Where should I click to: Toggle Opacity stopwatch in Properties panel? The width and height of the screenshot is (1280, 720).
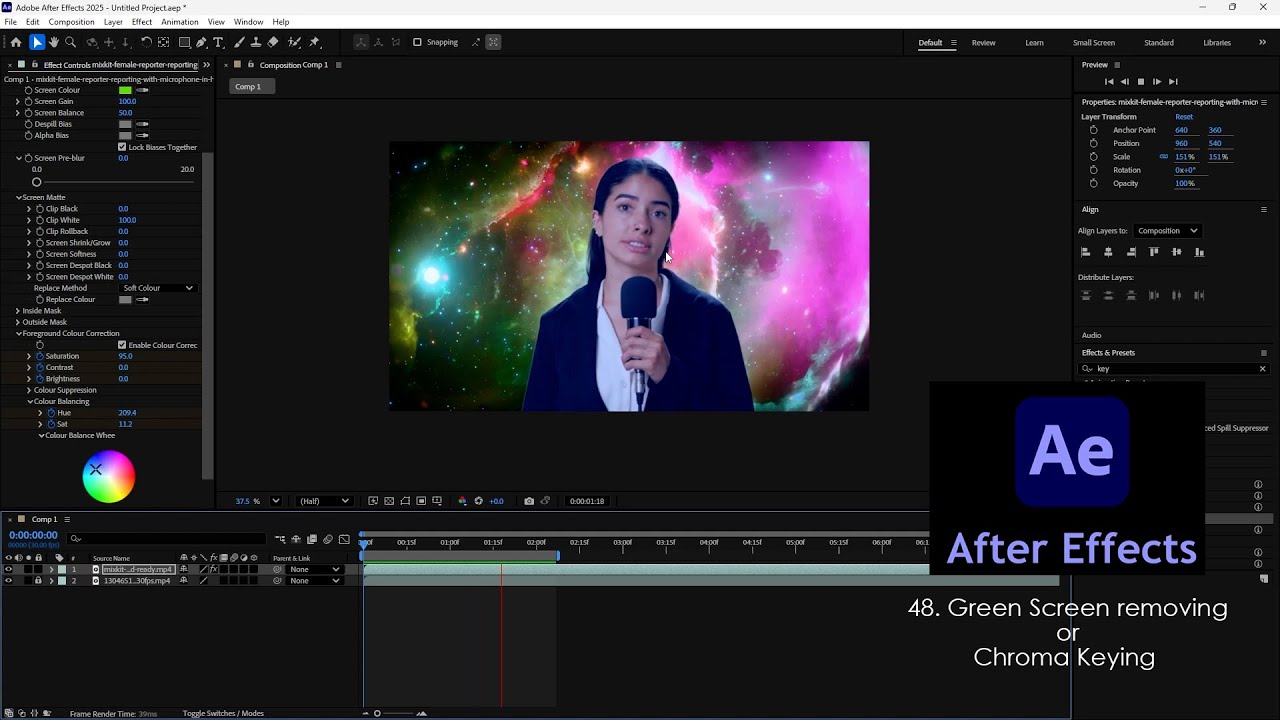pyautogui.click(x=1093, y=183)
